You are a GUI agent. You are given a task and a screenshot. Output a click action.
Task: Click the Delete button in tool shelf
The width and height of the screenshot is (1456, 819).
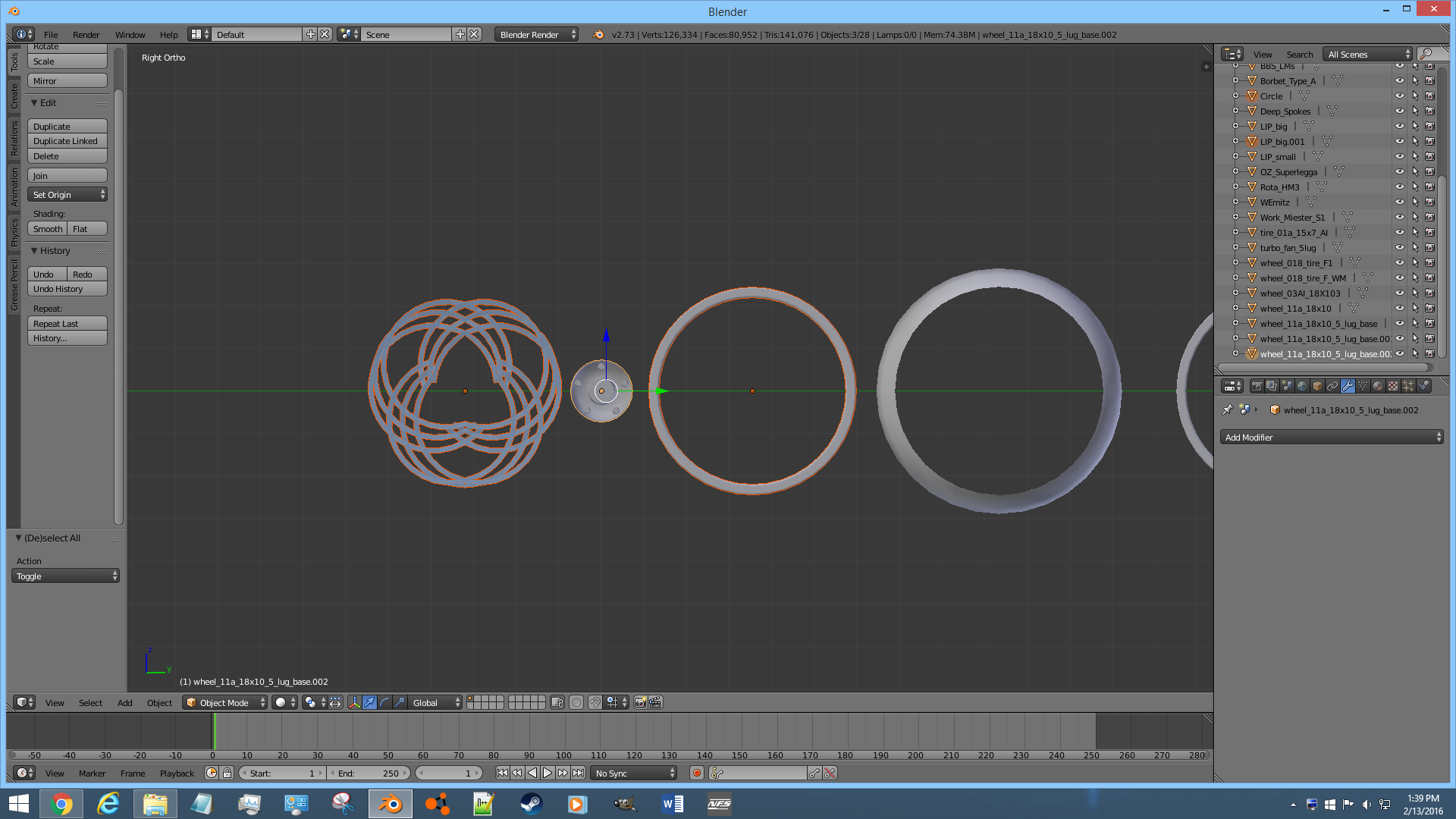(x=67, y=155)
